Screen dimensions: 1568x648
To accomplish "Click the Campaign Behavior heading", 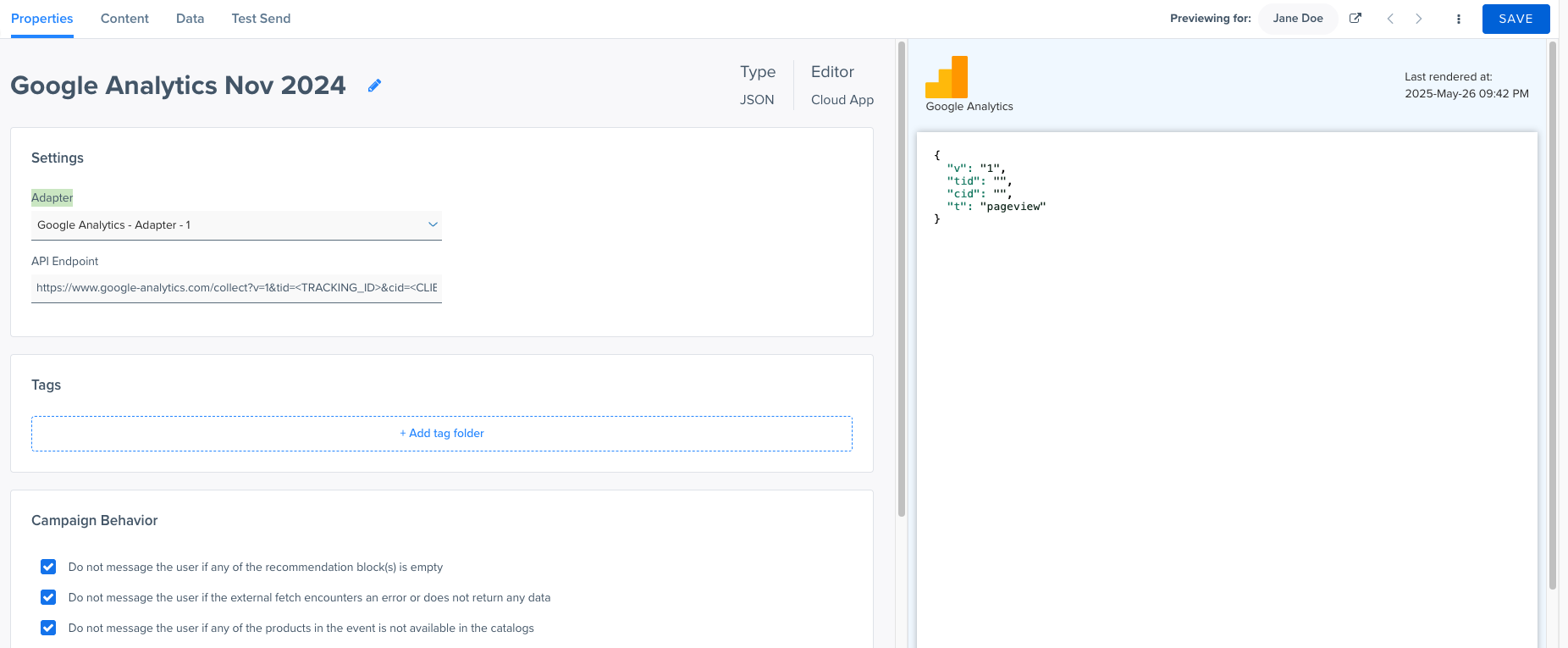I will 95,520.
